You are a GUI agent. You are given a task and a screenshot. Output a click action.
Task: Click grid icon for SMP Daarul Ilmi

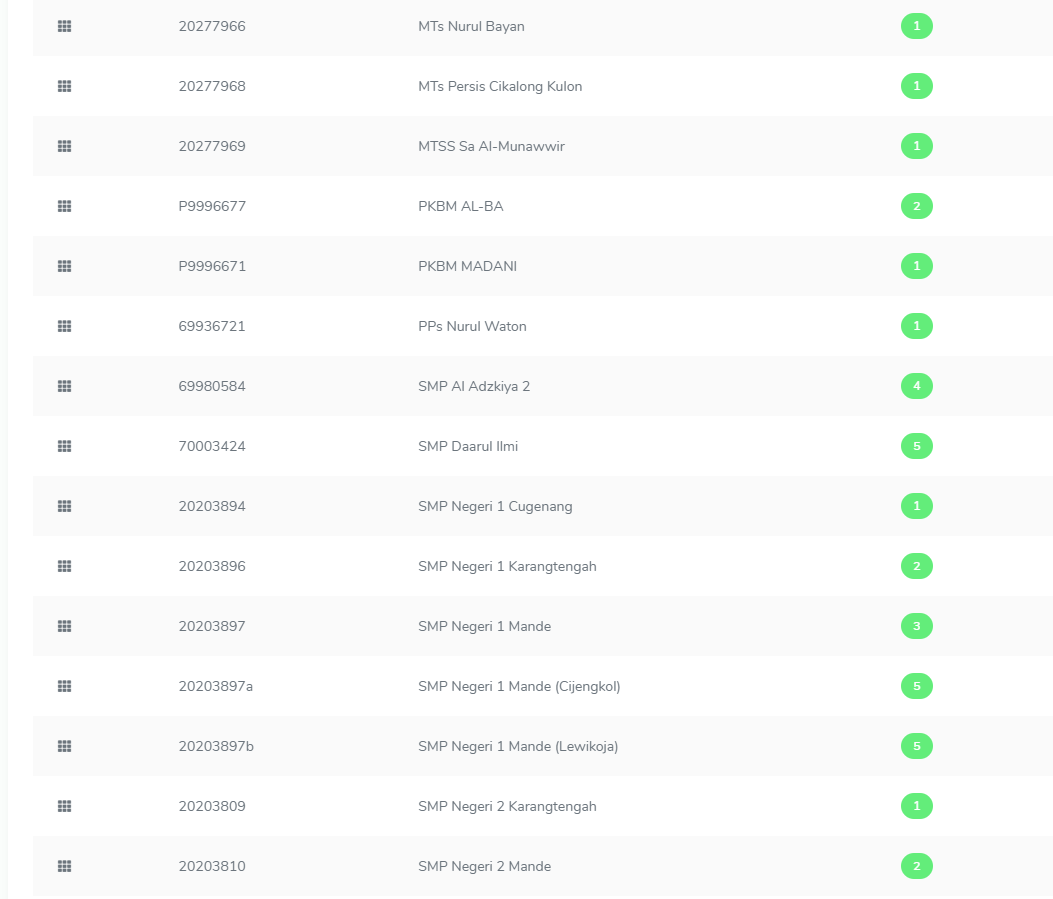click(64, 447)
